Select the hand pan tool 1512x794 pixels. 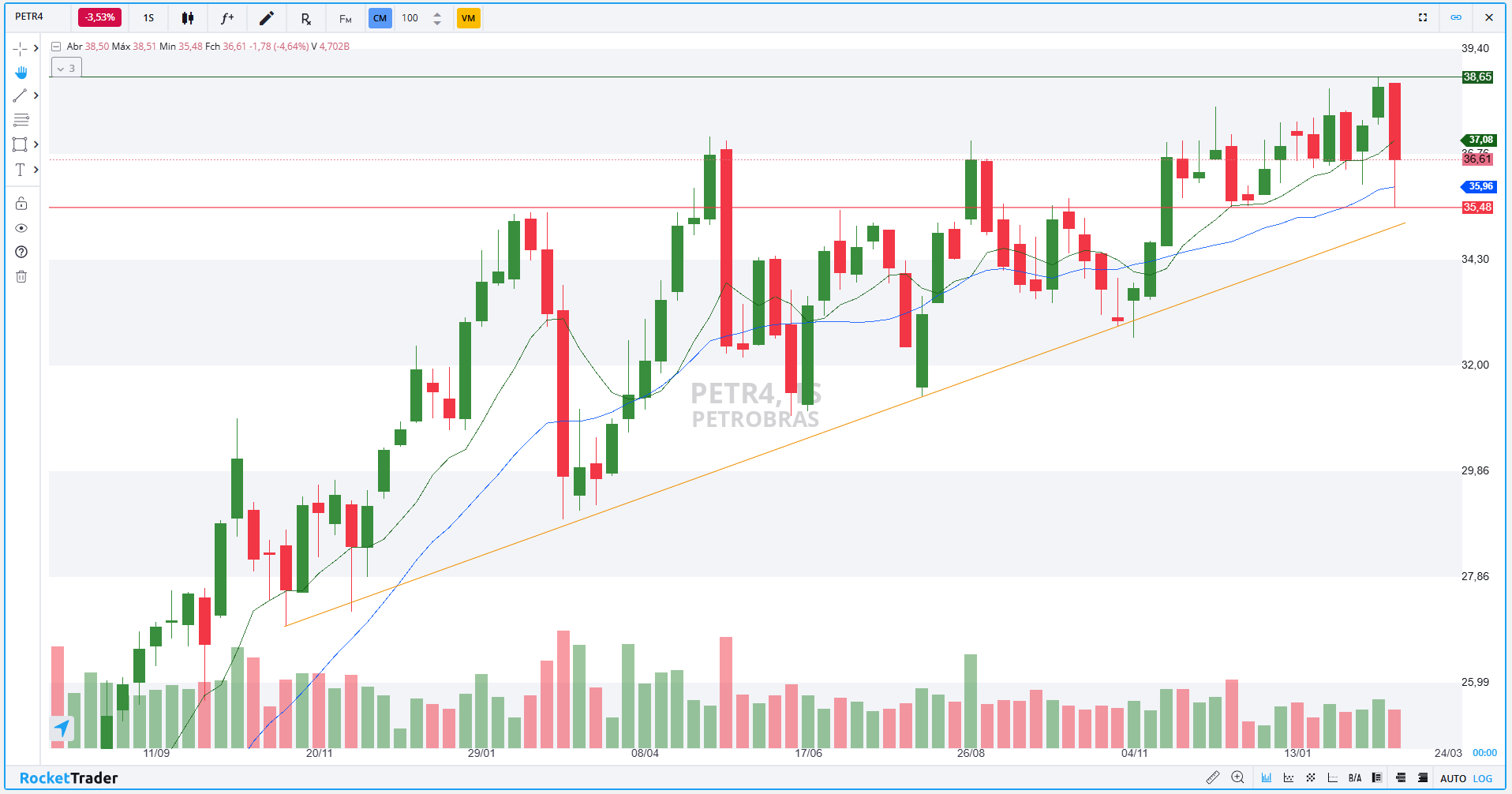(21, 73)
